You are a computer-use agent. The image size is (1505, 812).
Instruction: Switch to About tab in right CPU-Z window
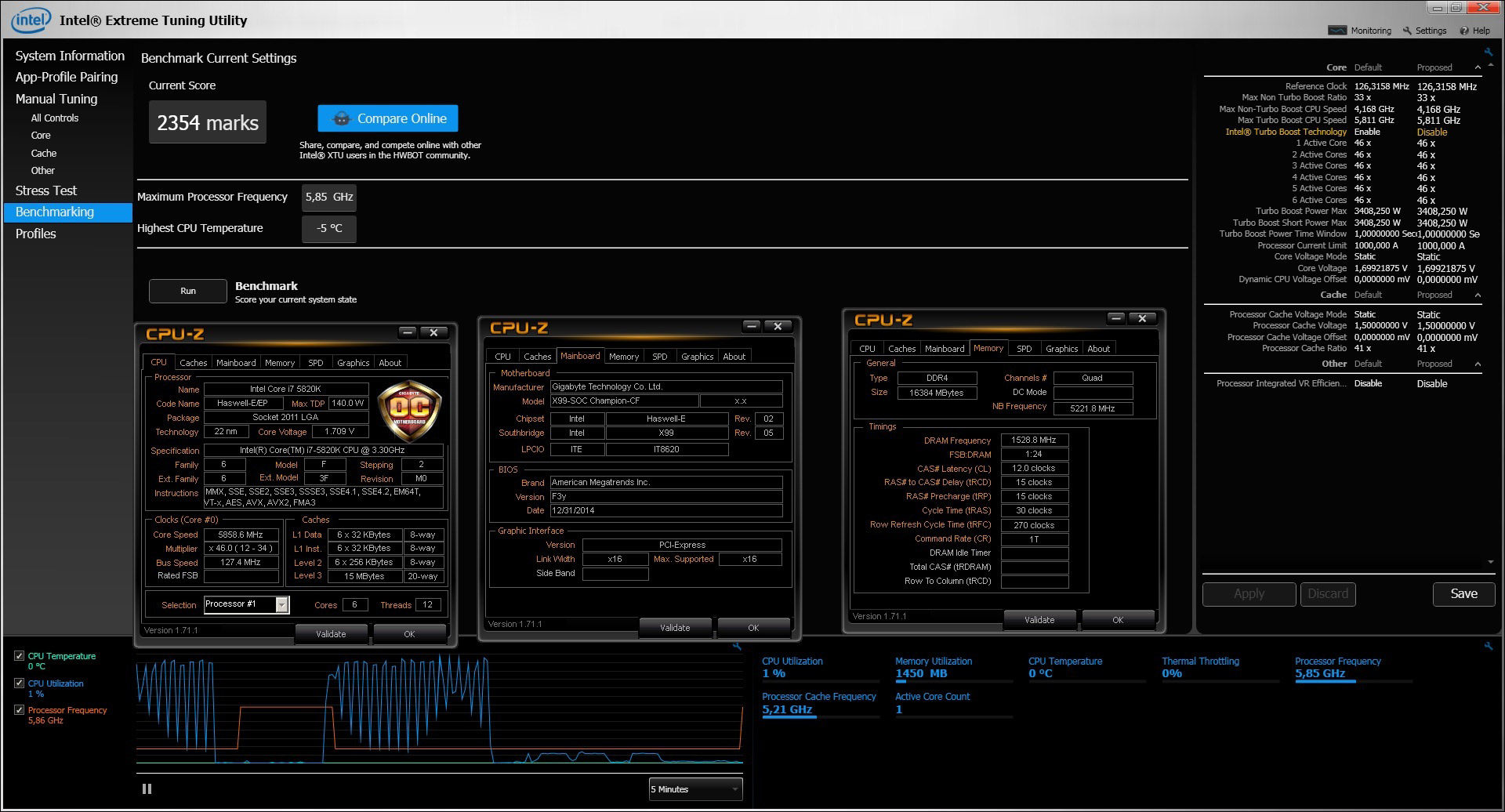tap(1099, 349)
